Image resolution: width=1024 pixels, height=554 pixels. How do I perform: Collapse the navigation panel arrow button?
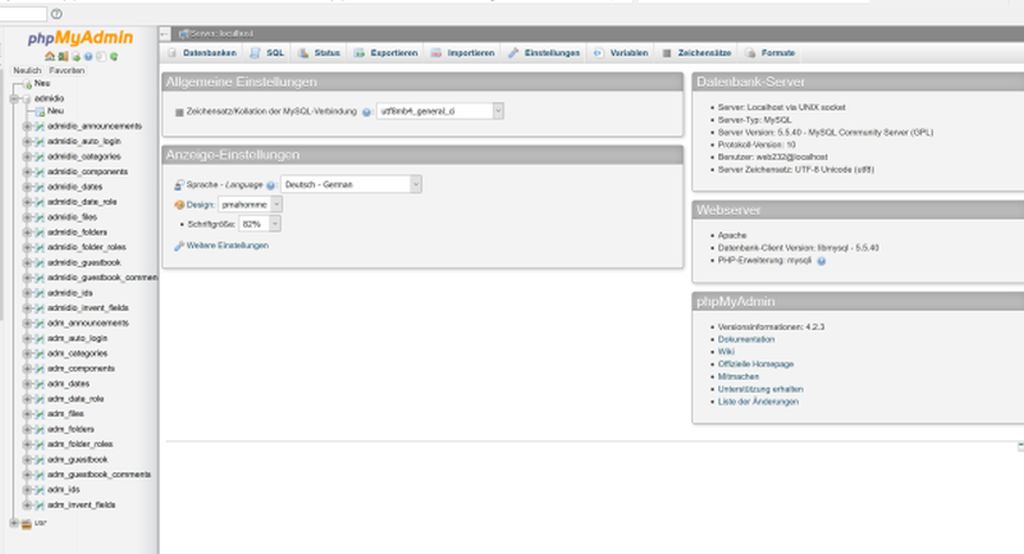coord(165,33)
